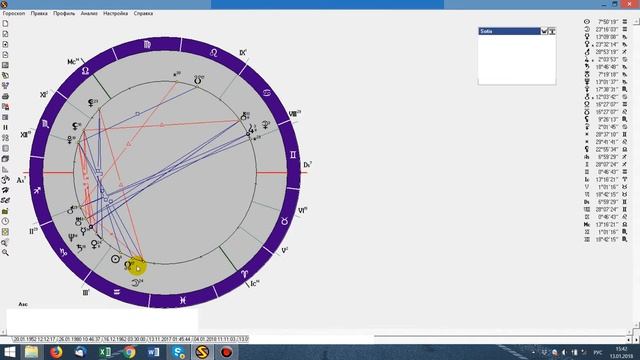Open the Windows Start menu

pyautogui.click(x=9, y=352)
